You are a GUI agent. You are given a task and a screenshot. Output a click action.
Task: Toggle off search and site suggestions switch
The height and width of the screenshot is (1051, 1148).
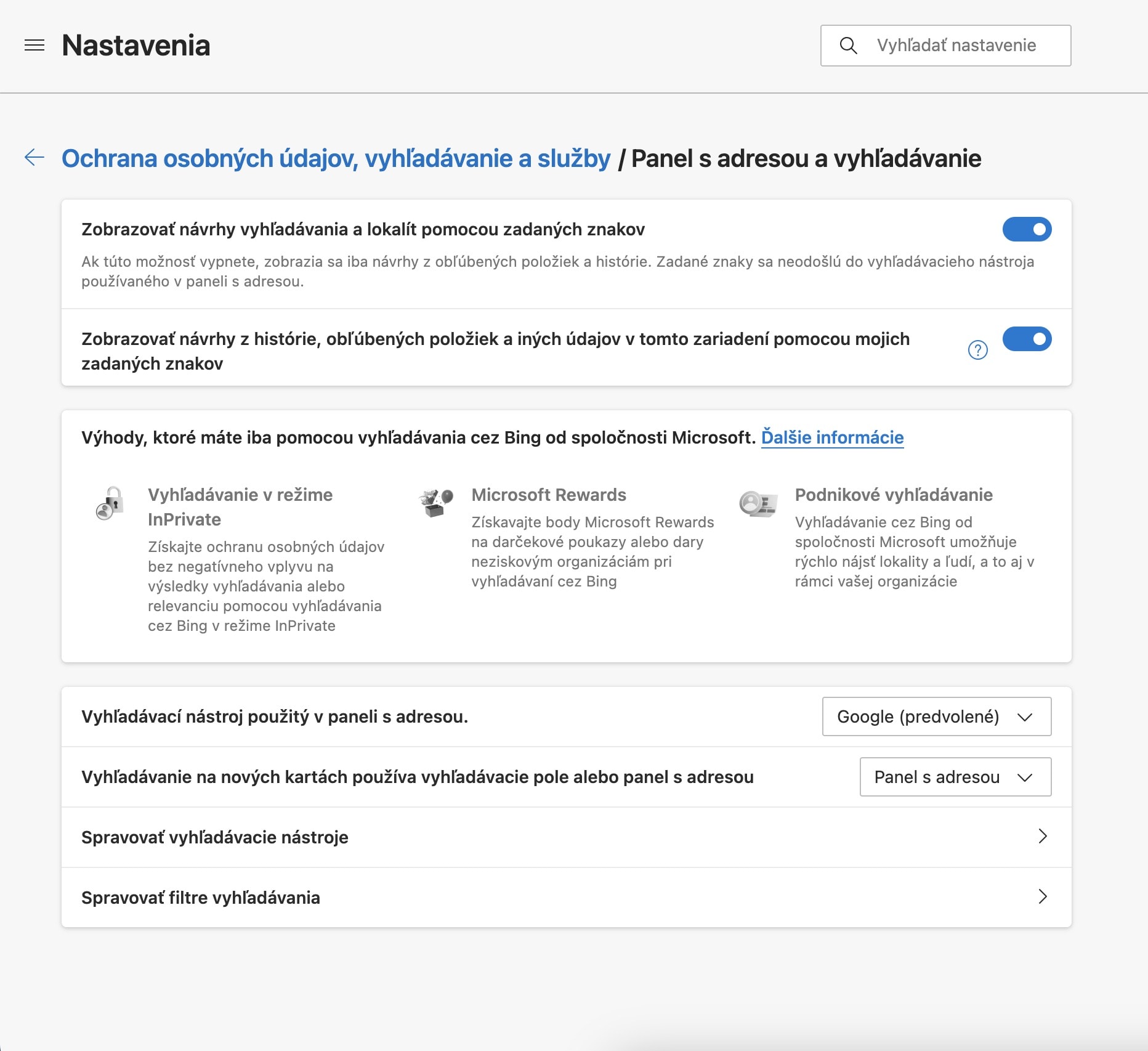(x=1027, y=229)
